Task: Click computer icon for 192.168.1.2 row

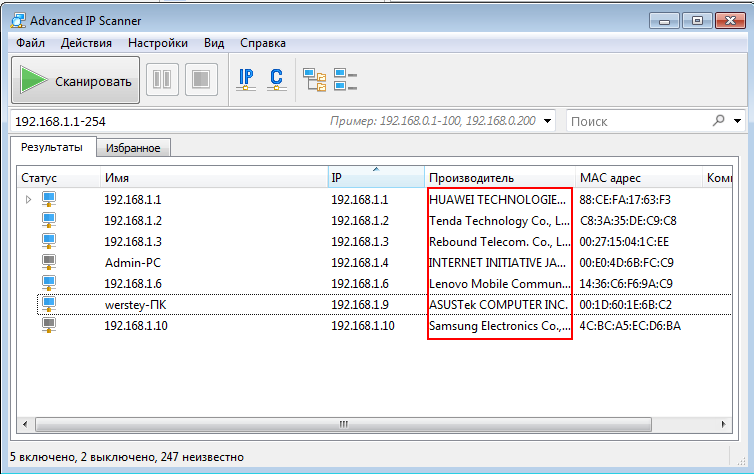Action: pos(49,220)
